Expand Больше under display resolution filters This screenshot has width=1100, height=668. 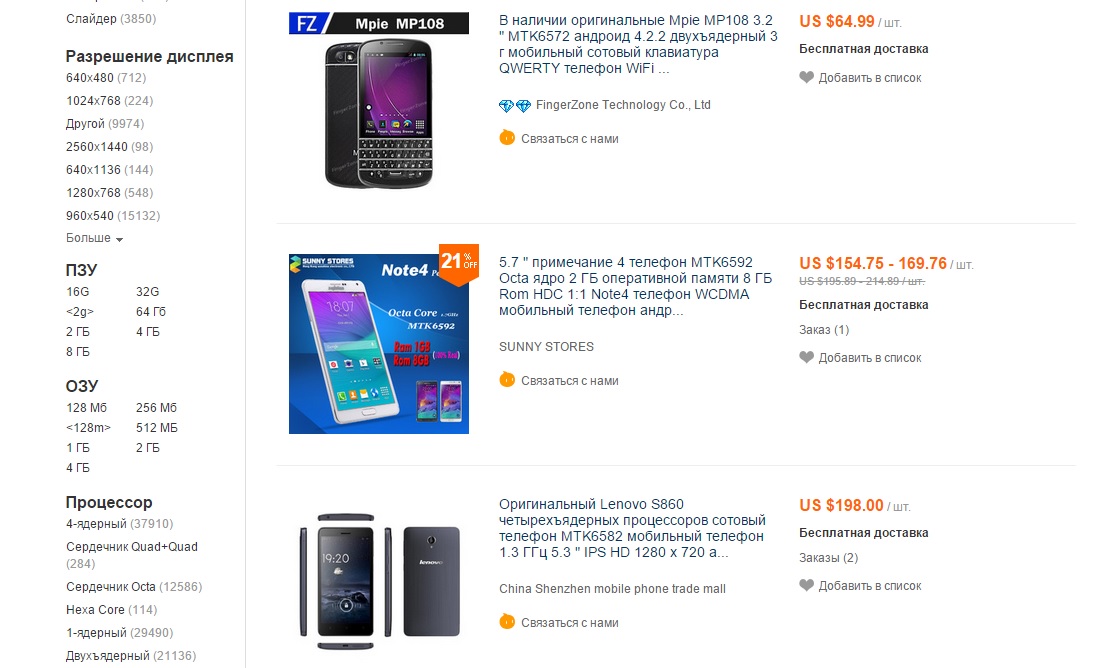pyautogui.click(x=94, y=239)
